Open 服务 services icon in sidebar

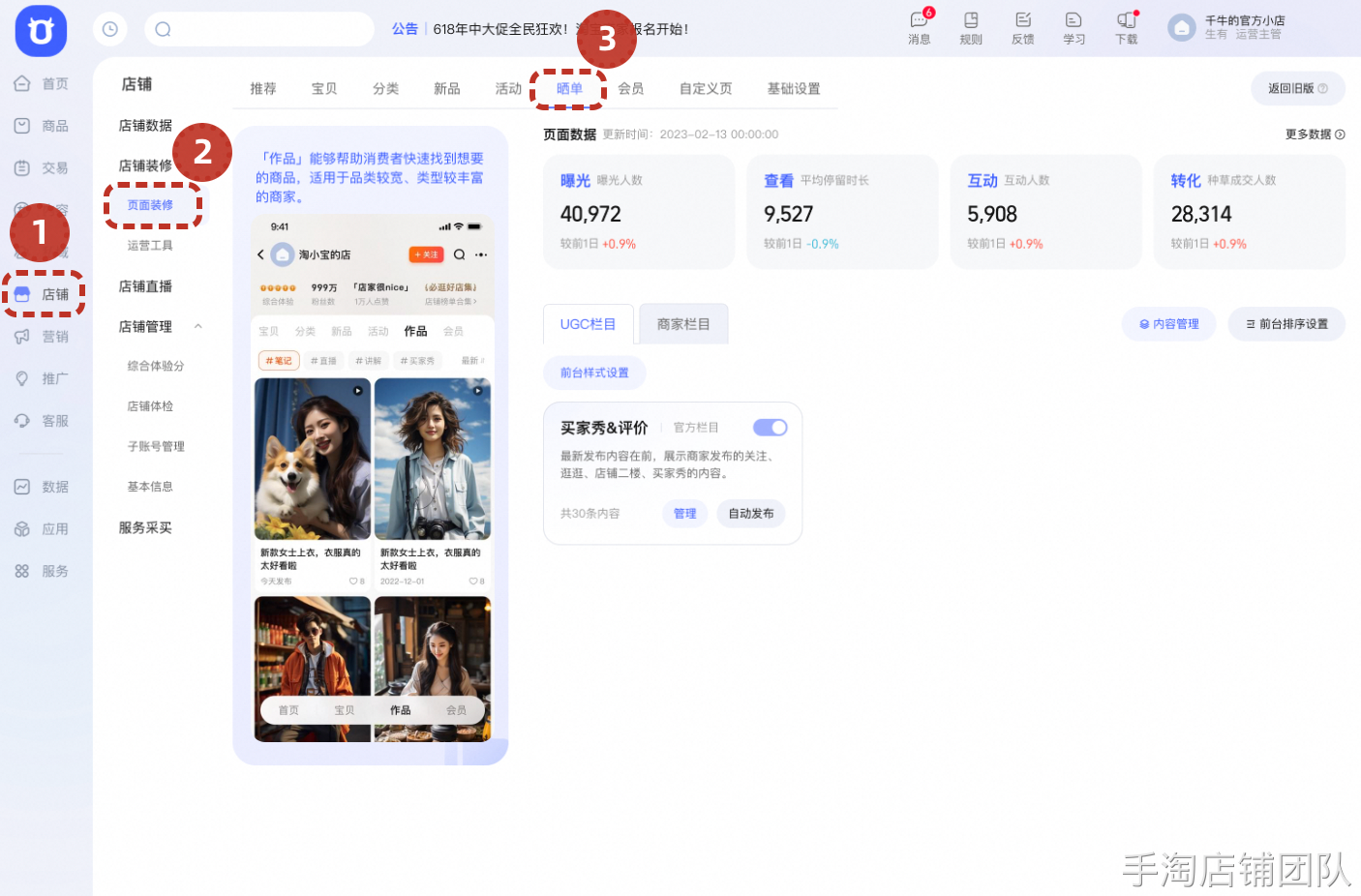(22, 571)
